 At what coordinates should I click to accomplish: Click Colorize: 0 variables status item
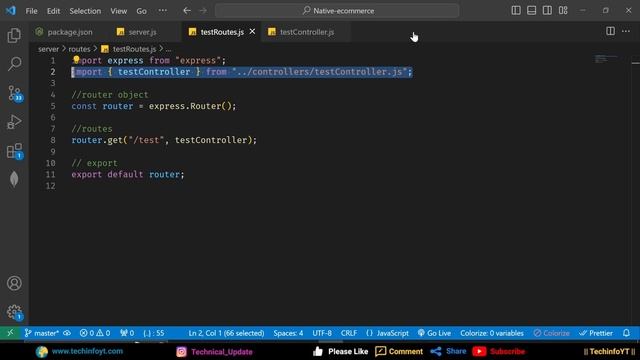point(492,333)
